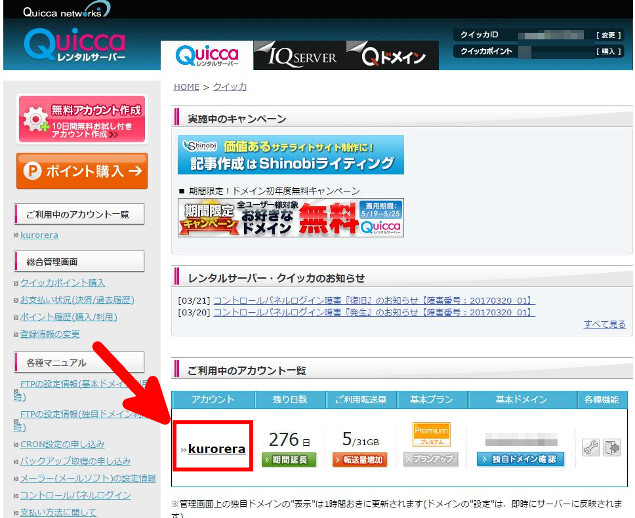Screen dimensions: 635x518
Task: Open the Quicca networks logo at top
Action: click(67, 10)
